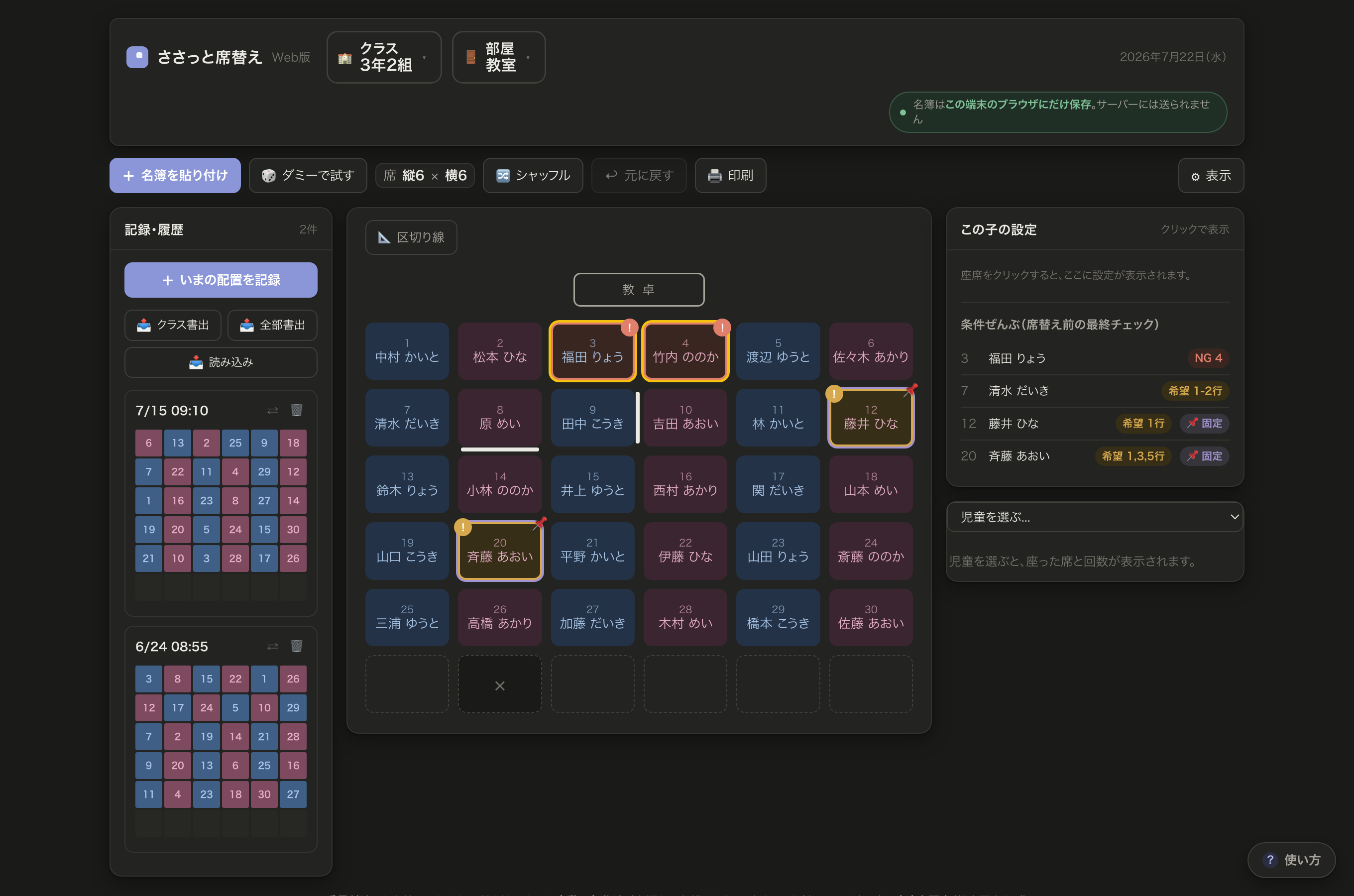Select seat 21 平野 かいと

click(592, 551)
